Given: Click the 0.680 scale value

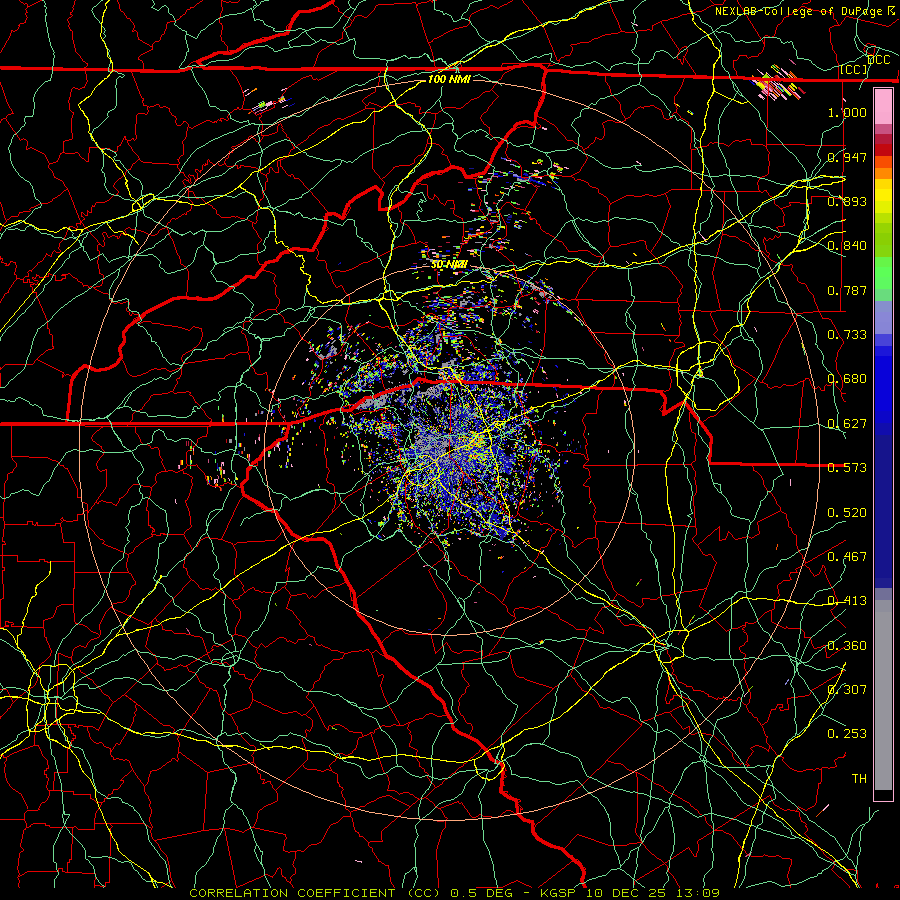Looking at the screenshot, I should point(847,379).
